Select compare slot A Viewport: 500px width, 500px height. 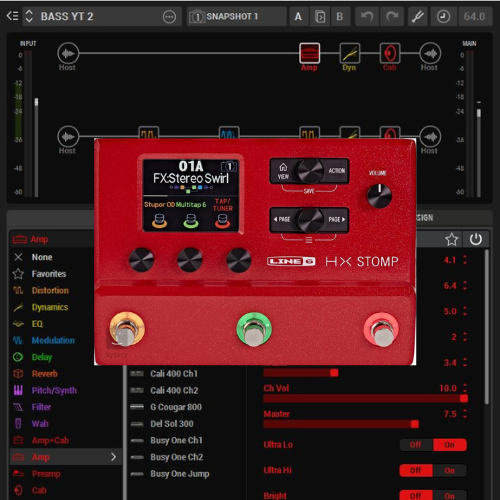click(x=298, y=16)
